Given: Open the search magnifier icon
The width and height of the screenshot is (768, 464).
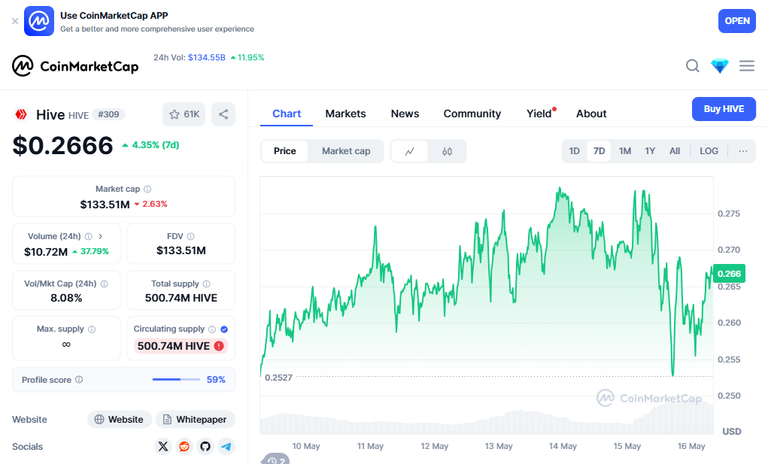Looking at the screenshot, I should [x=692, y=66].
